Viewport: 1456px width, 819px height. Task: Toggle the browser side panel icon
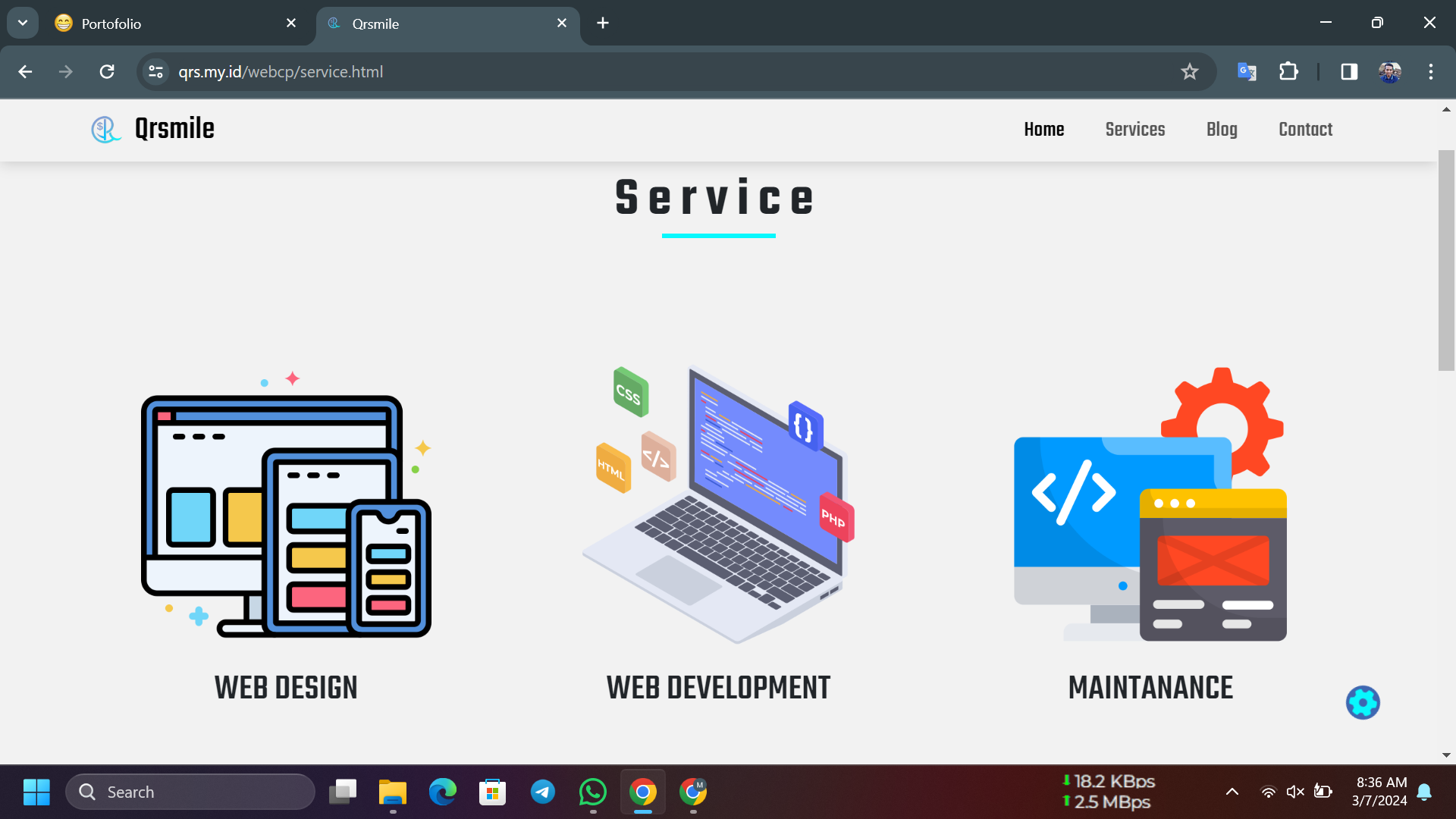[1349, 71]
